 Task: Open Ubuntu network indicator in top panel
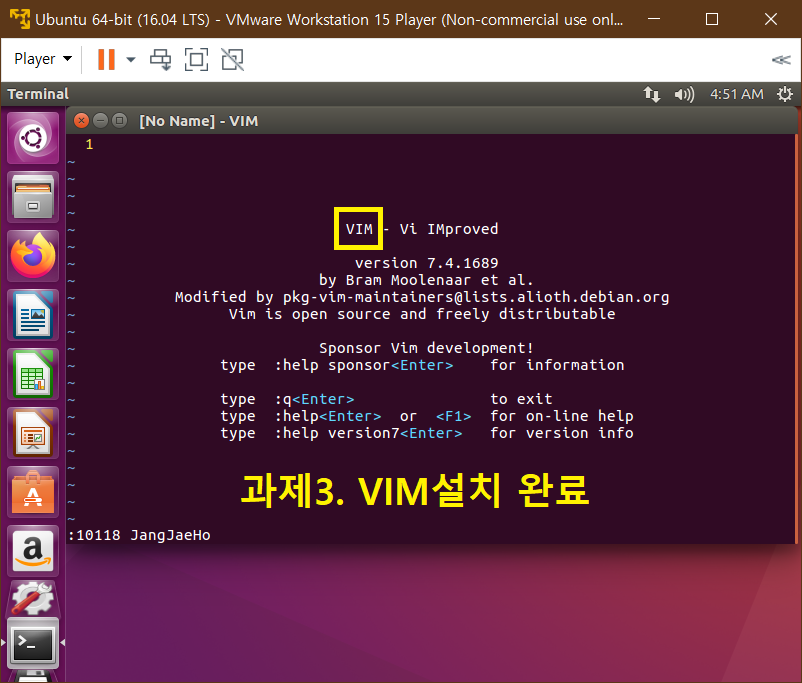pyautogui.click(x=652, y=94)
